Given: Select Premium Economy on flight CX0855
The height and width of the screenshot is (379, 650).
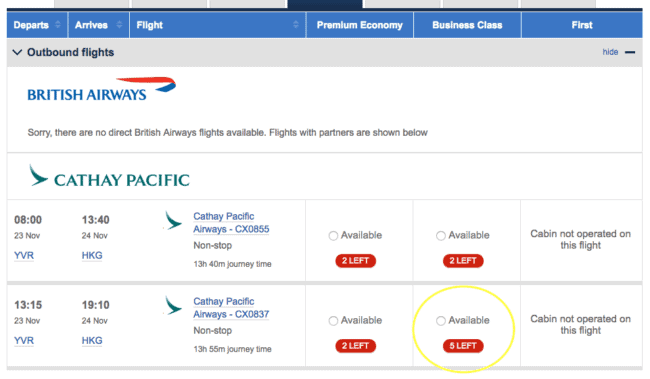Looking at the screenshot, I should pyautogui.click(x=333, y=236).
